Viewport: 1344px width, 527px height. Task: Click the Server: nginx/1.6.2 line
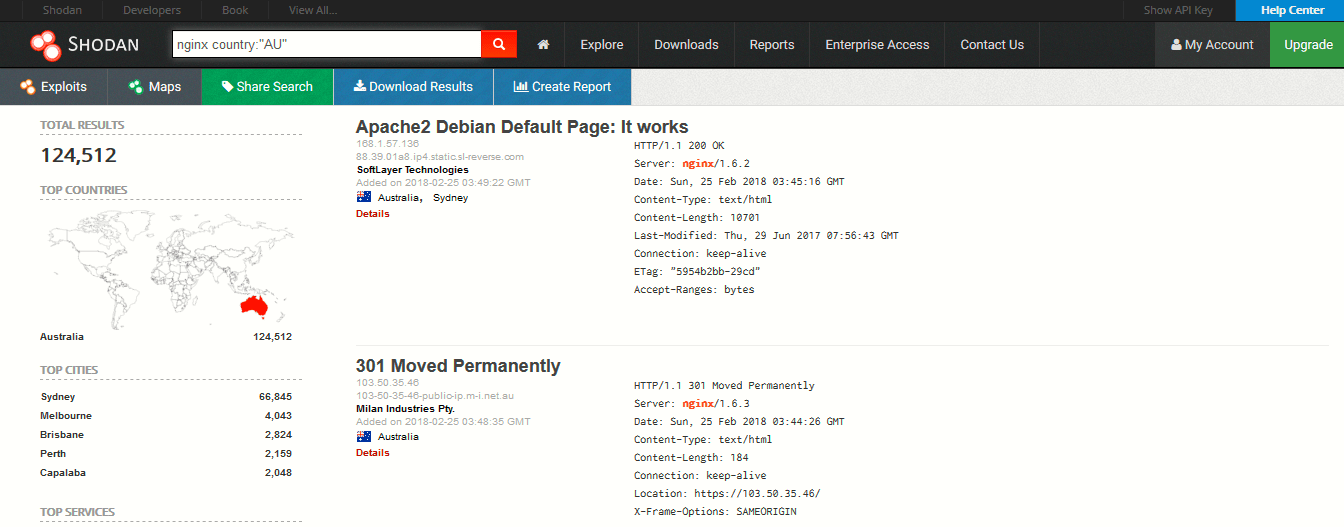point(692,164)
